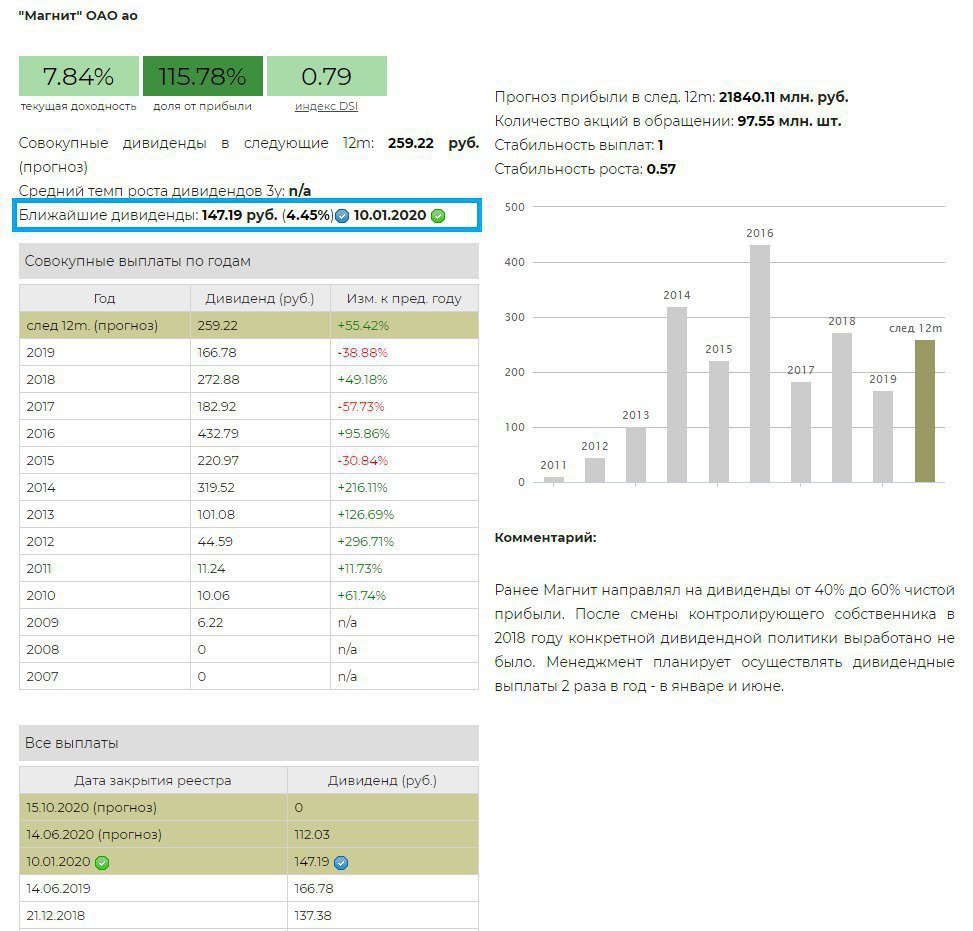
Task: Click the 2013 bar in the chart
Action: (636, 455)
